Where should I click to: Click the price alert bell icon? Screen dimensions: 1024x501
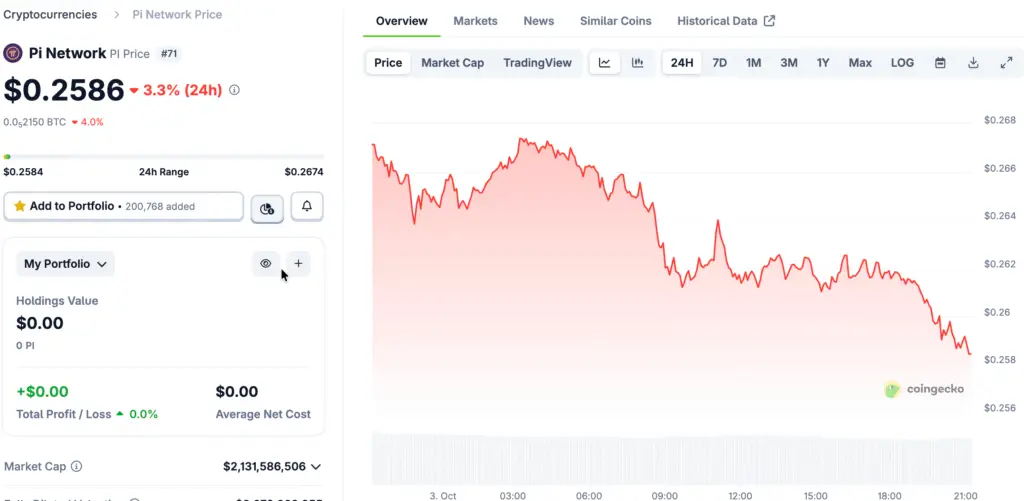307,207
